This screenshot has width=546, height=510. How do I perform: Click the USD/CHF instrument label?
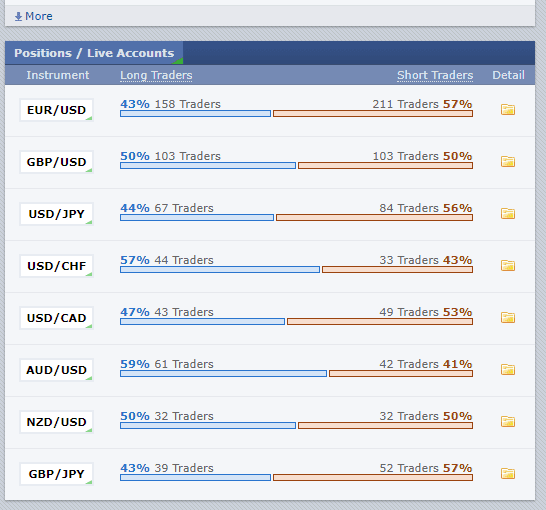[56, 266]
